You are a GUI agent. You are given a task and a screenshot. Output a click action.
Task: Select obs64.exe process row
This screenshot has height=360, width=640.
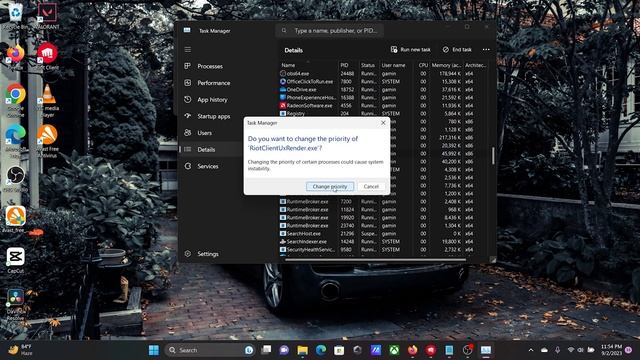[x=384, y=74]
